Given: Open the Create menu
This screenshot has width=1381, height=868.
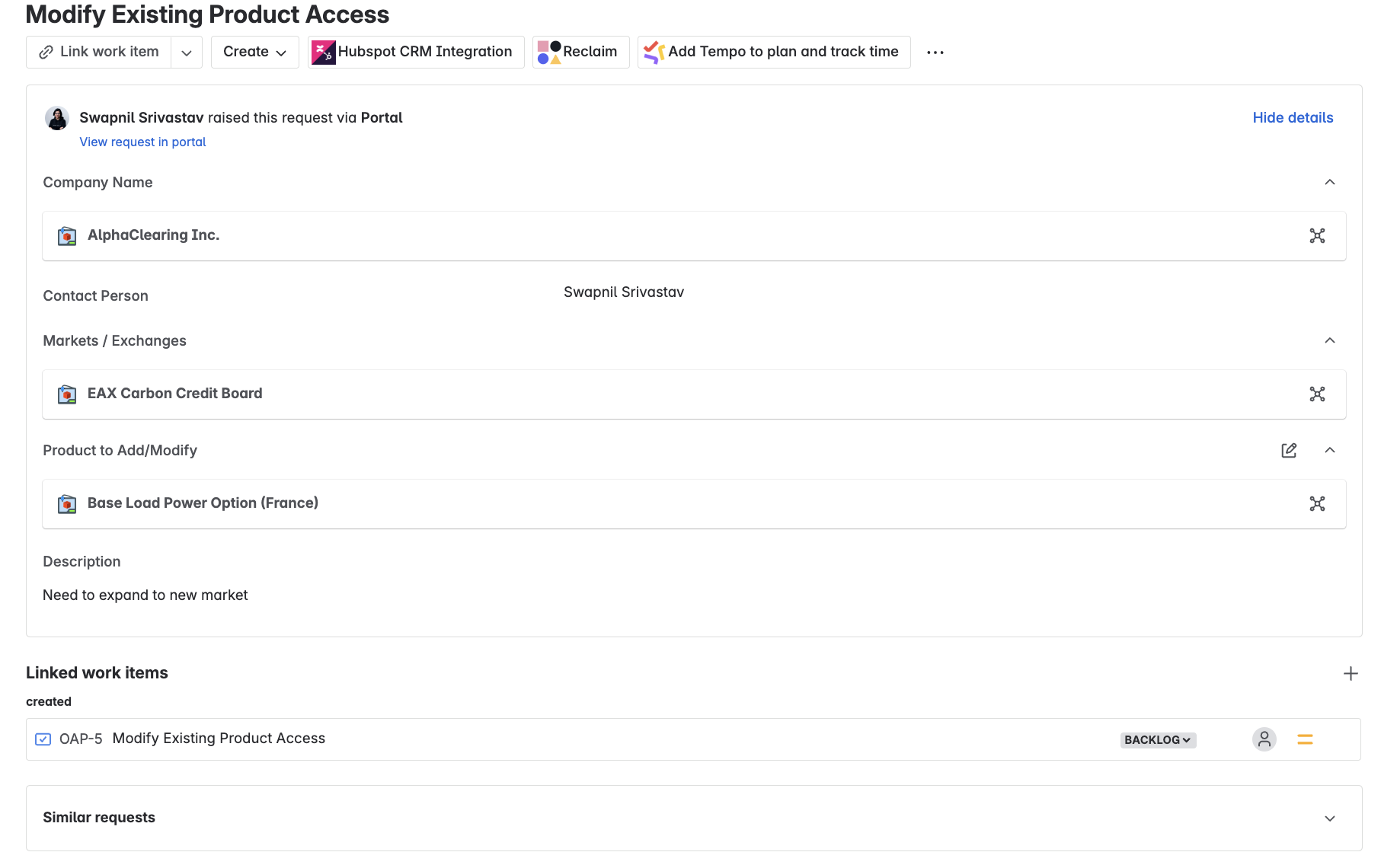Looking at the screenshot, I should click(255, 53).
